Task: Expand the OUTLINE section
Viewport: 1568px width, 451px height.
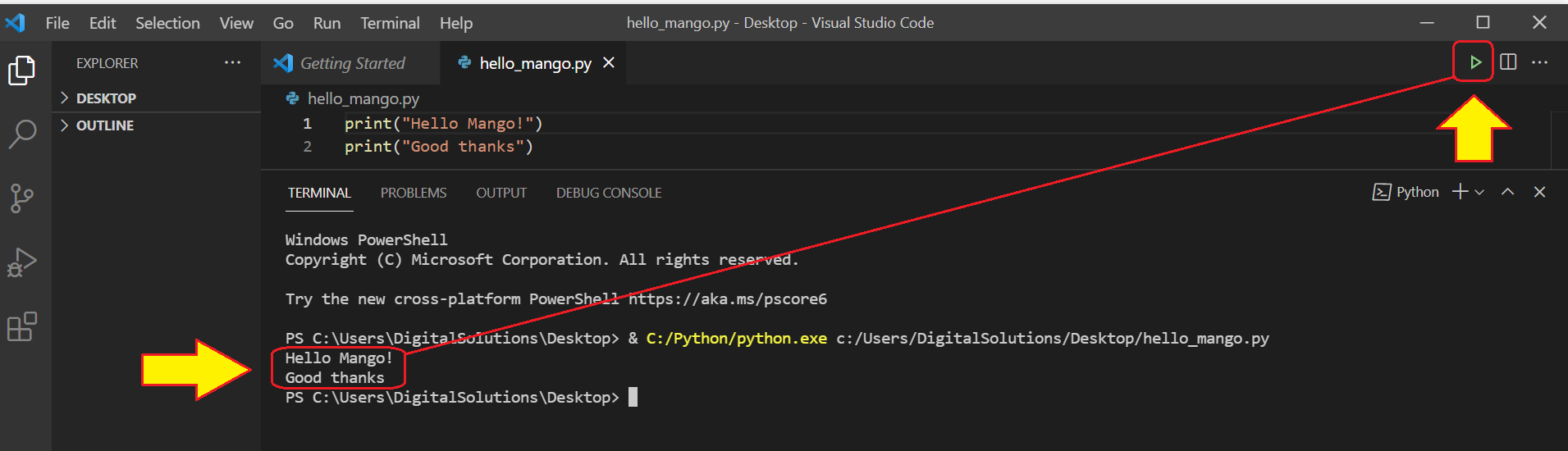Action: pos(156,125)
